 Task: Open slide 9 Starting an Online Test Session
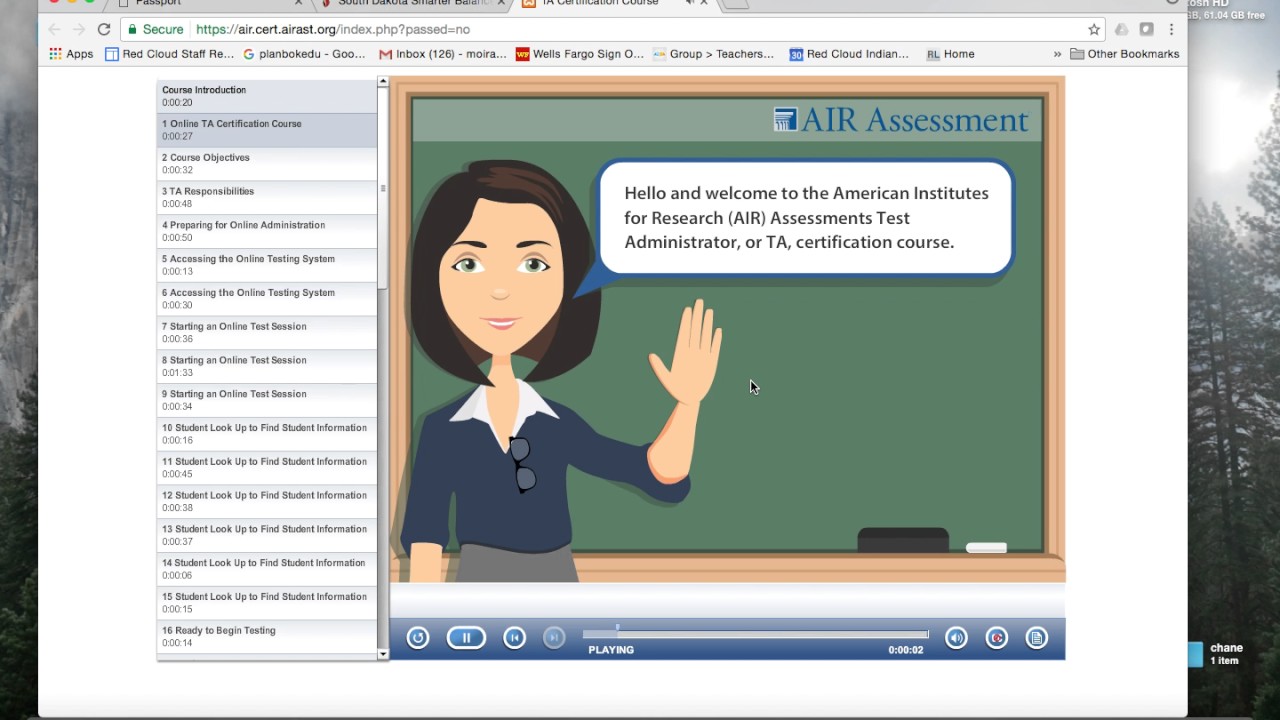coord(266,400)
